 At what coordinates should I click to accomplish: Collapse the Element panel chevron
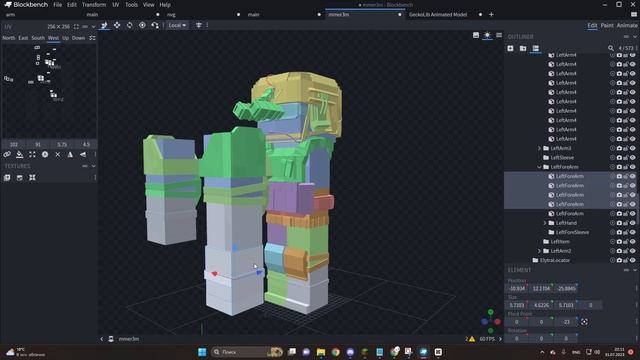coord(635,270)
